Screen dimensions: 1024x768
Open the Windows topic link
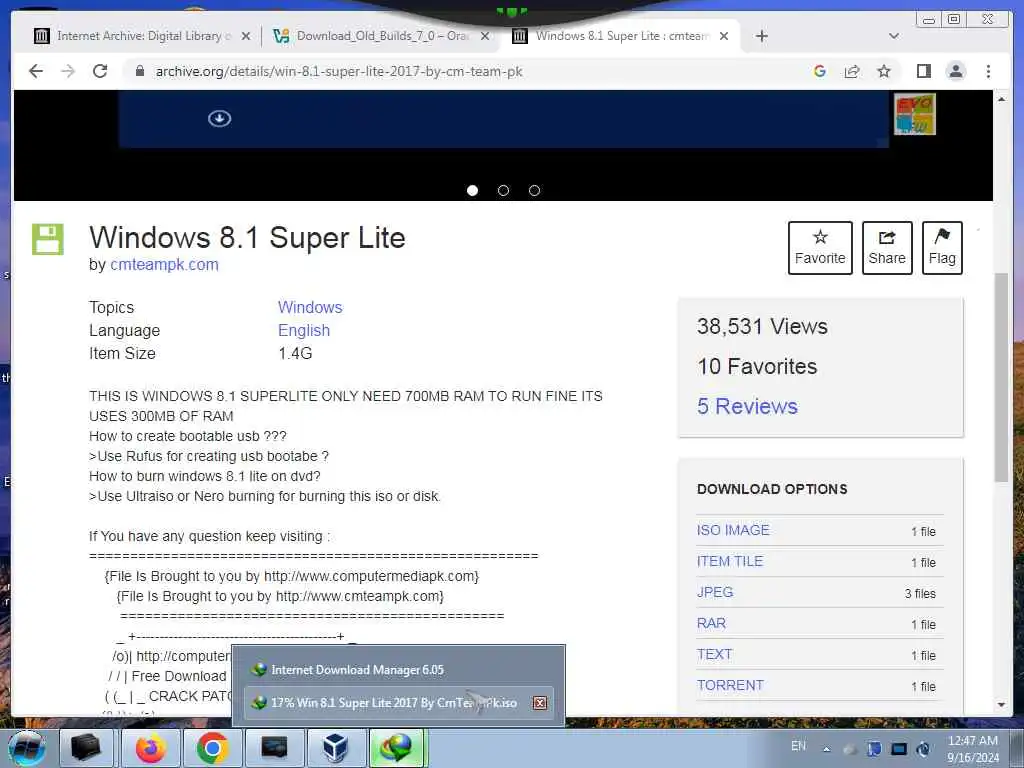pos(310,307)
